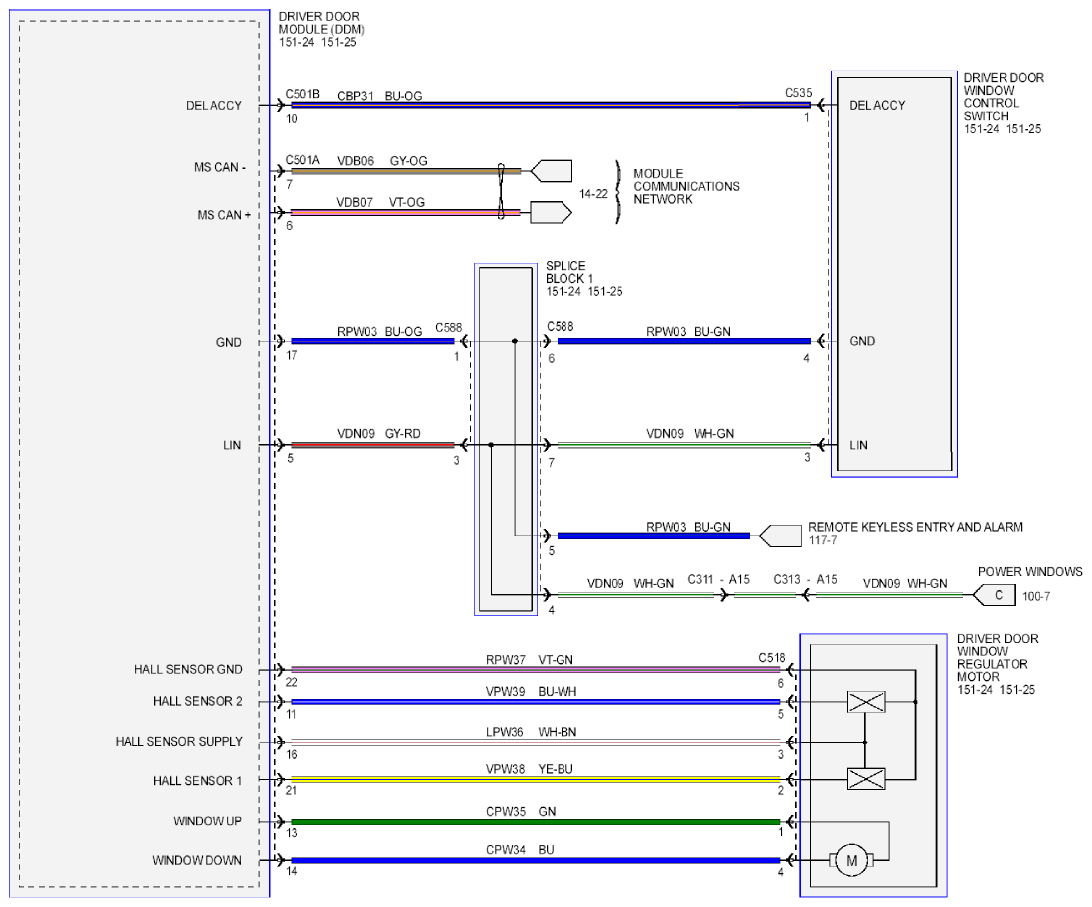Select the CPW34 BU blue wire
Viewport: 1092px width, 907px height.
point(536,861)
